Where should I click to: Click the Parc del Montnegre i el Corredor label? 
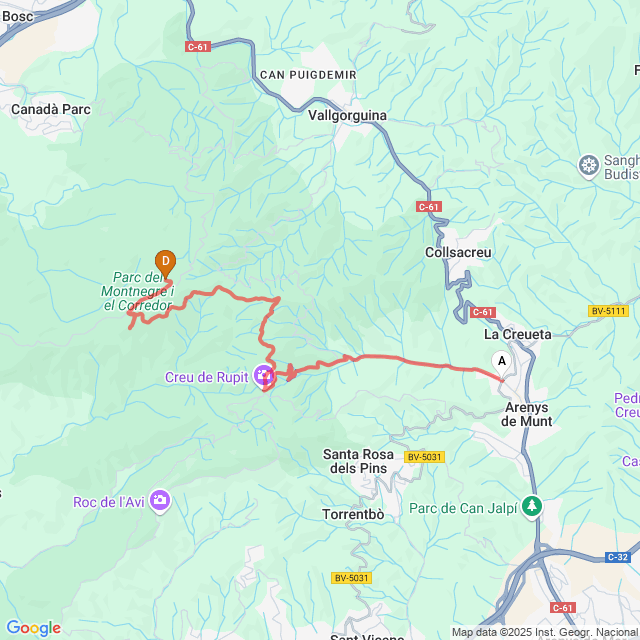pos(138,291)
